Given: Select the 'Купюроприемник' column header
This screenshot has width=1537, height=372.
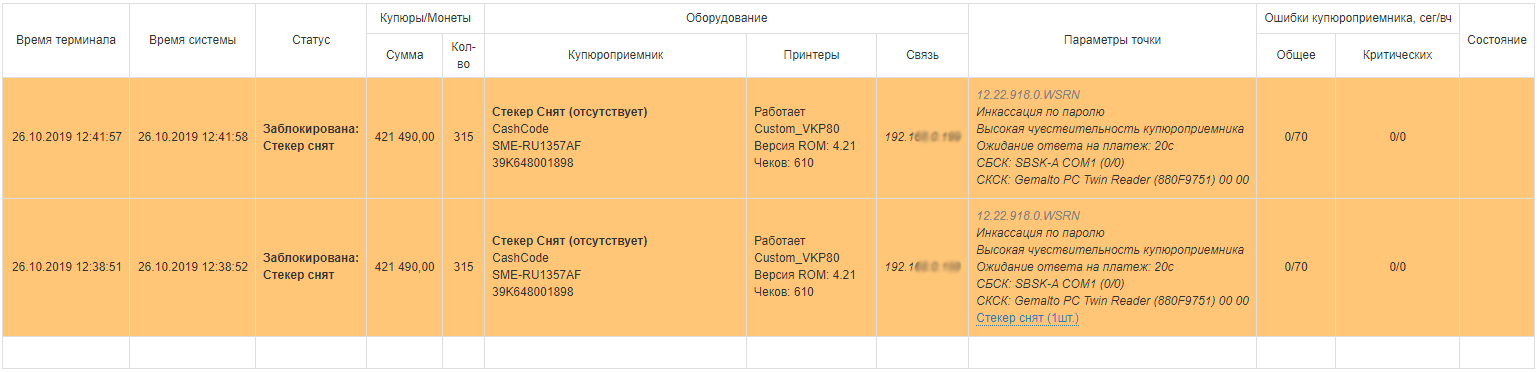Looking at the screenshot, I should (x=615, y=55).
